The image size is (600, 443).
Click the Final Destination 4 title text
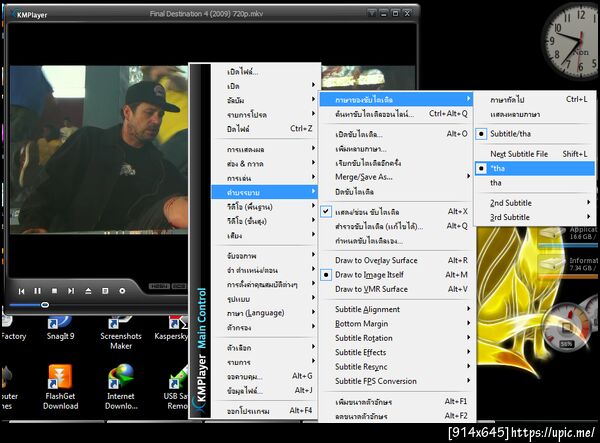tap(206, 14)
